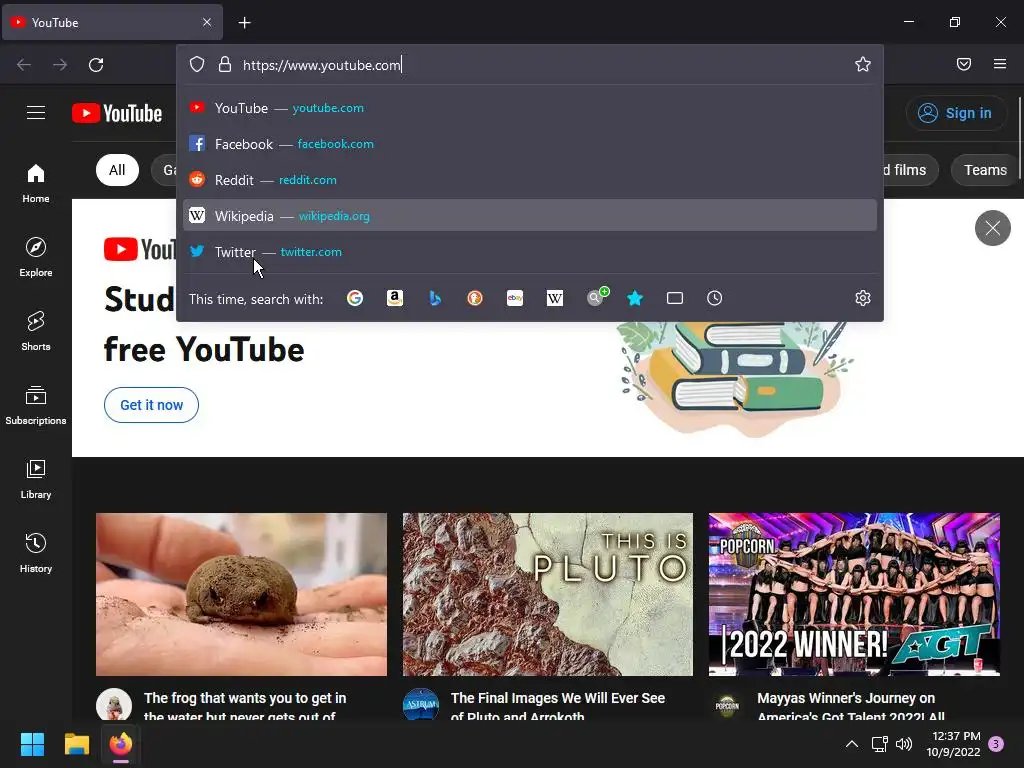1024x768 pixels.
Task: Open Subscriptions in YouTube sidebar
Action: tap(36, 406)
